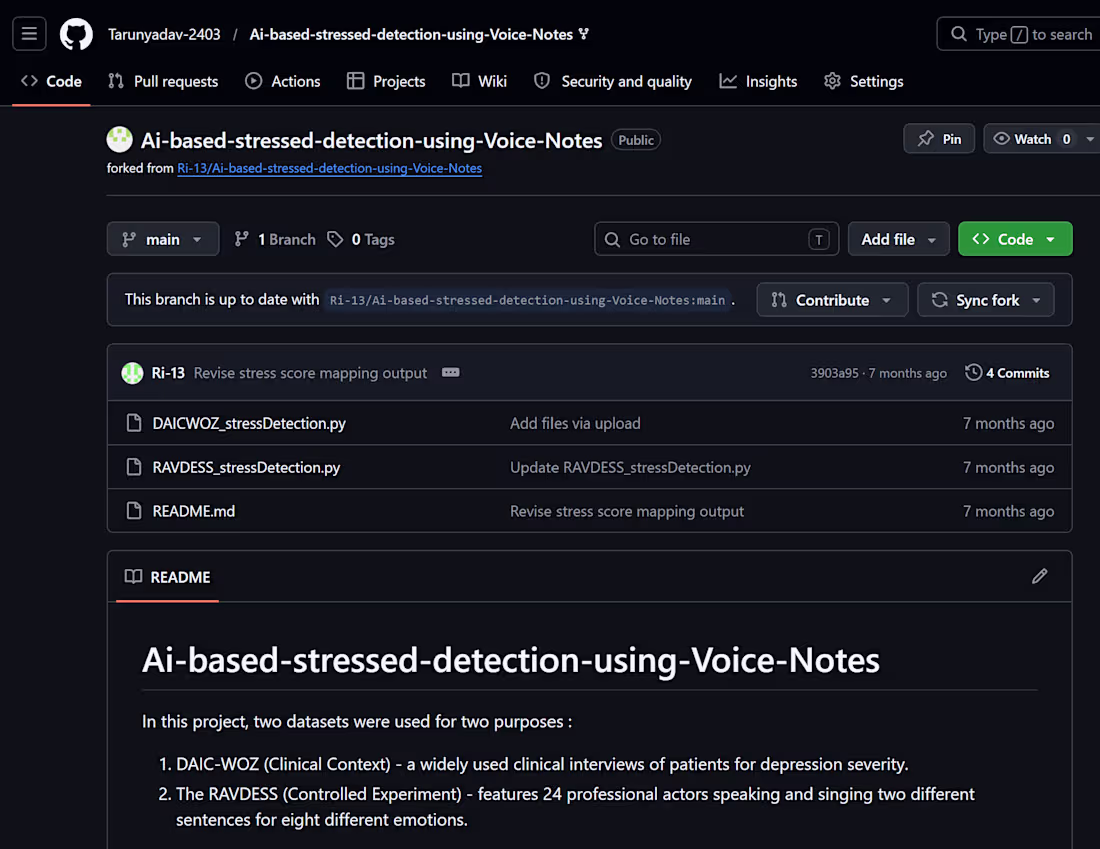The width and height of the screenshot is (1100, 849).
Task: View the 4 Commits history
Action: pyautogui.click(x=1007, y=373)
